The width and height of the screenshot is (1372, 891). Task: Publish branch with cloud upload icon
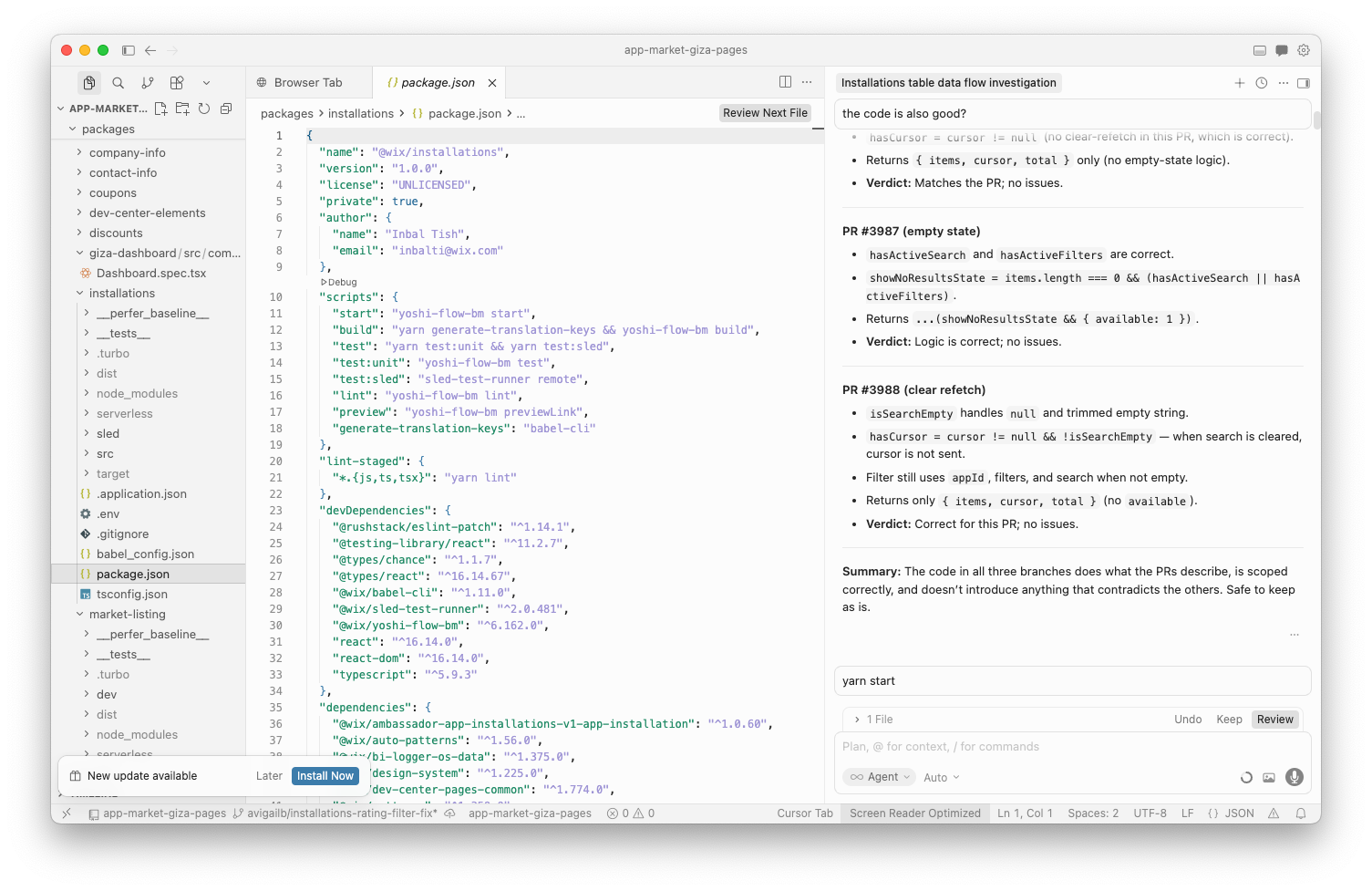(x=449, y=813)
